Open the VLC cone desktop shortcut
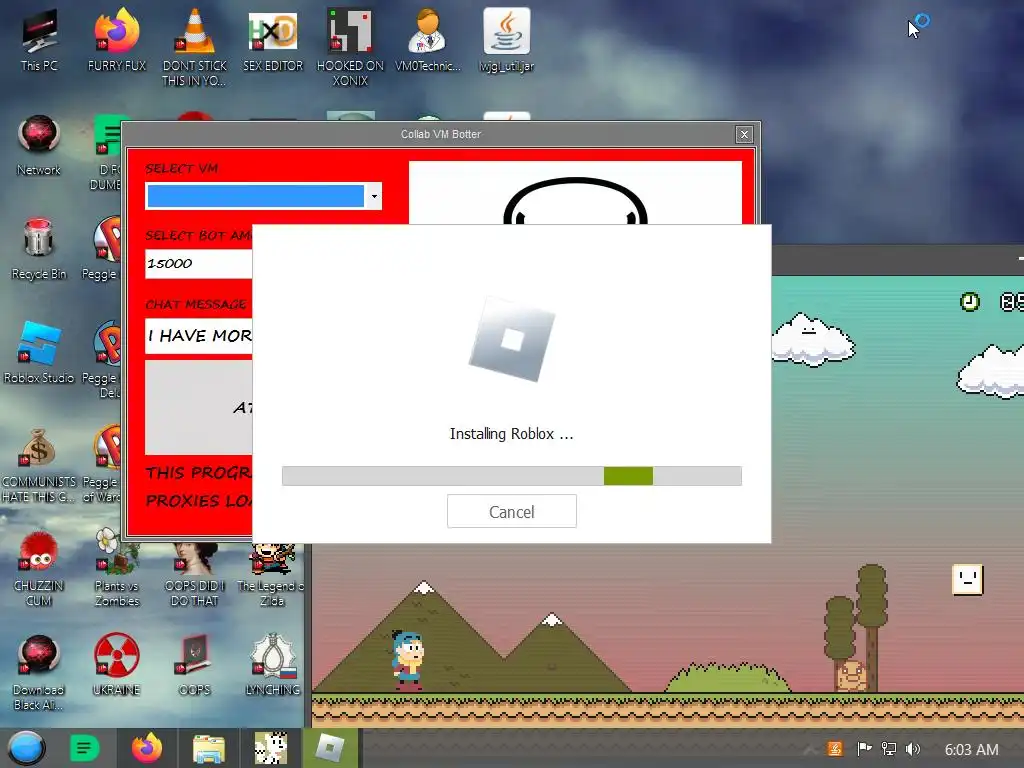The image size is (1024, 768). click(x=195, y=47)
